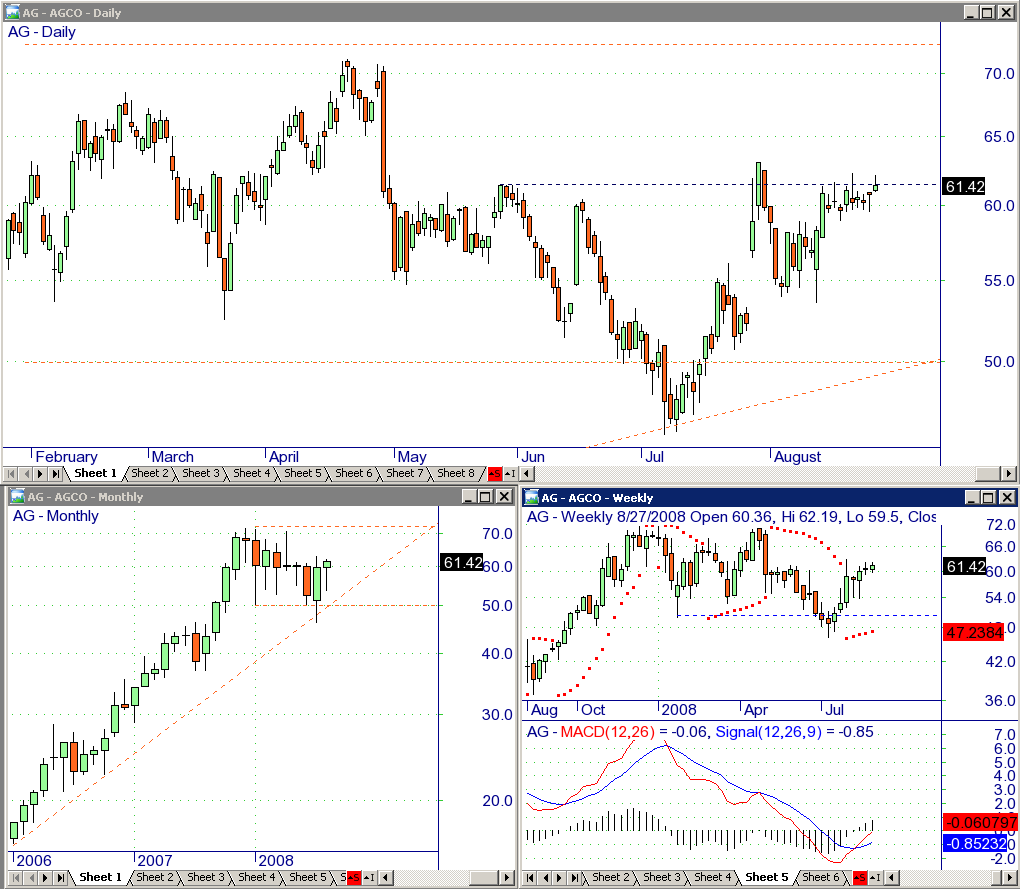The width and height of the screenshot is (1020, 889).
Task: Switch to Sheet 4 in Weekly chart
Action: point(712,877)
